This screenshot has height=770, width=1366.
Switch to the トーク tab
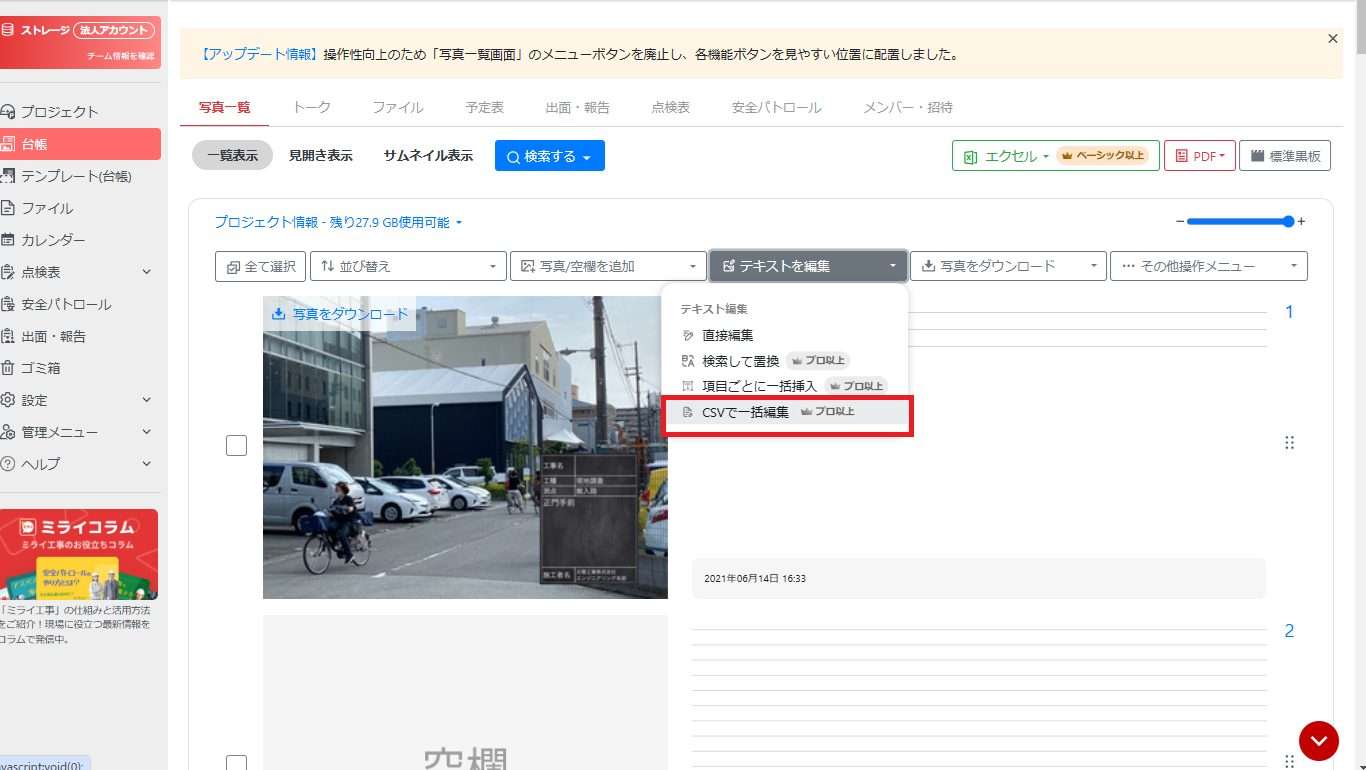click(312, 107)
